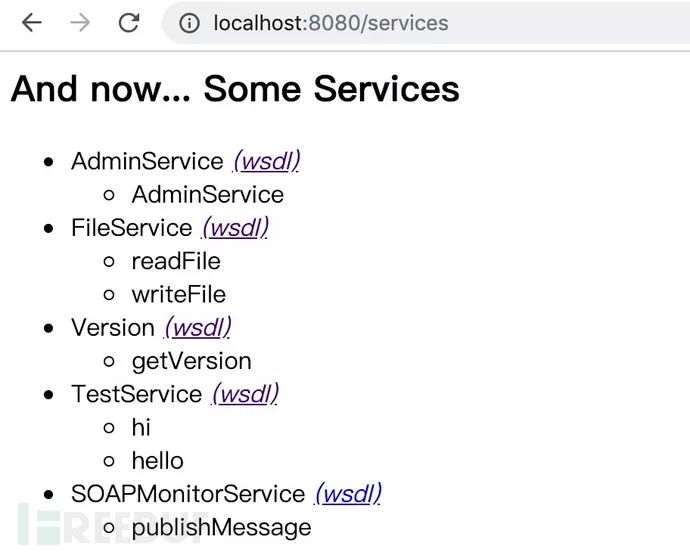Click the hello operation text
690x552 pixels.
(157, 461)
